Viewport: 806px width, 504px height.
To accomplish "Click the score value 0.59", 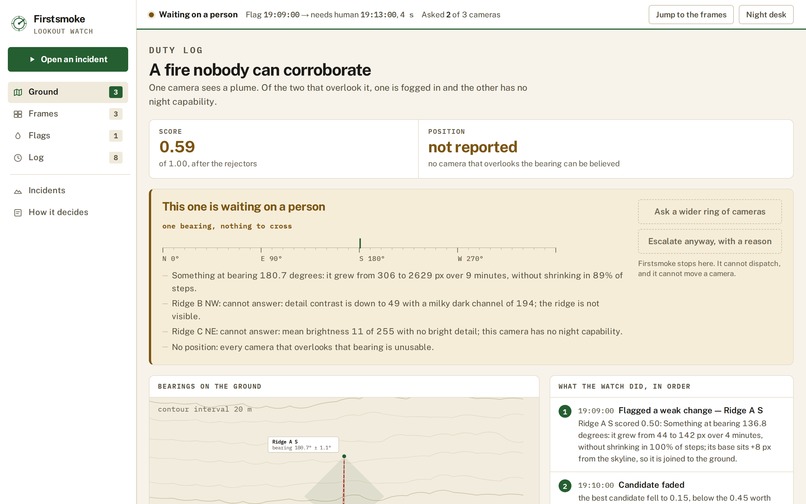I will (177, 147).
